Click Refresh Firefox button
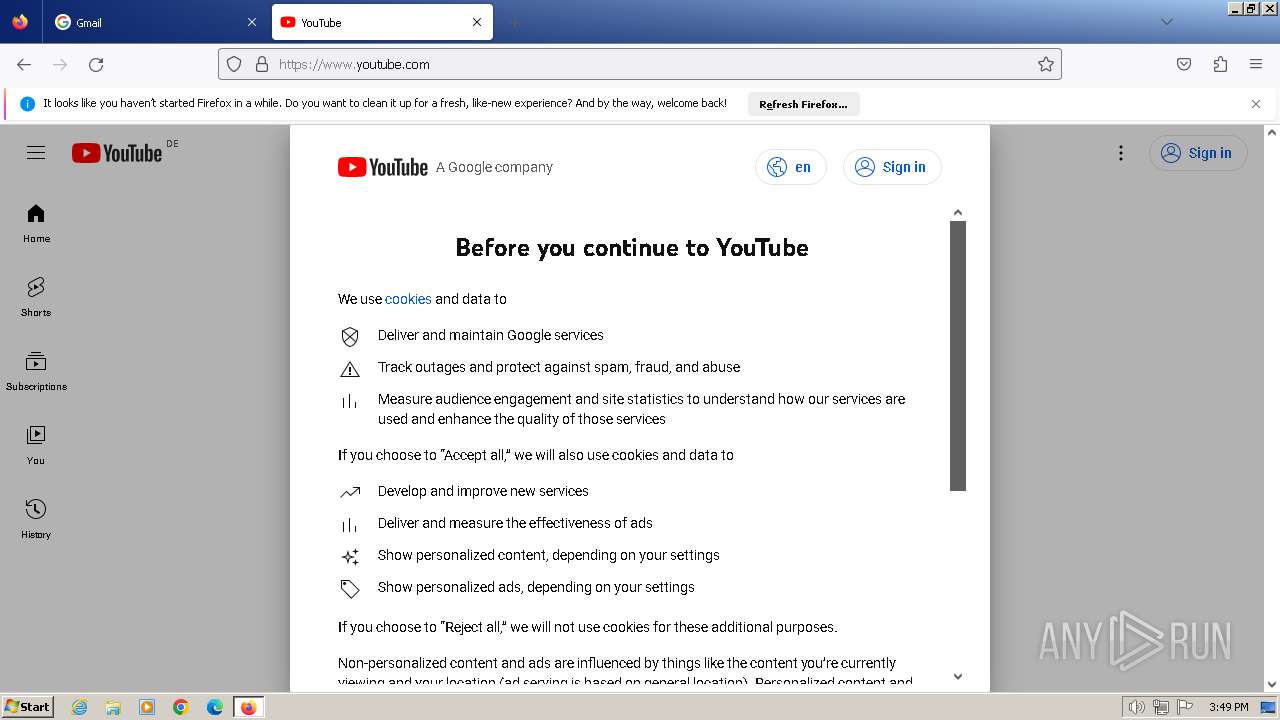This screenshot has height=720, width=1280. click(x=803, y=104)
